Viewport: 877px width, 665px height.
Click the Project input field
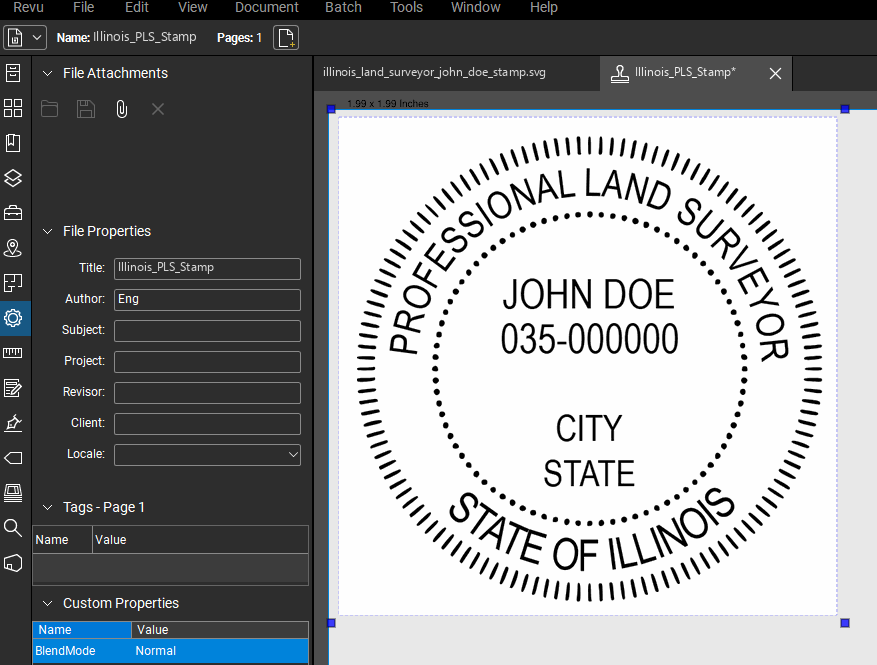point(207,362)
